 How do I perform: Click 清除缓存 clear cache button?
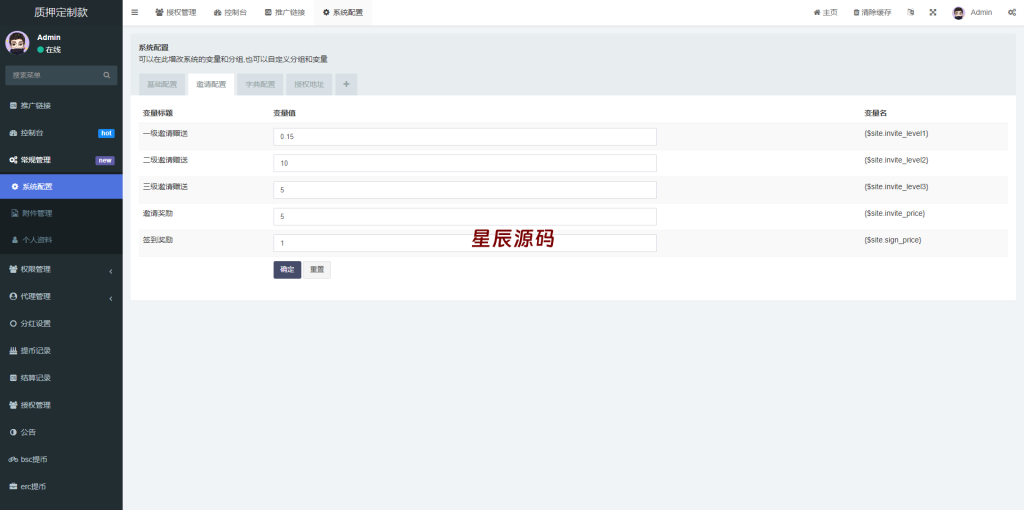coord(872,12)
